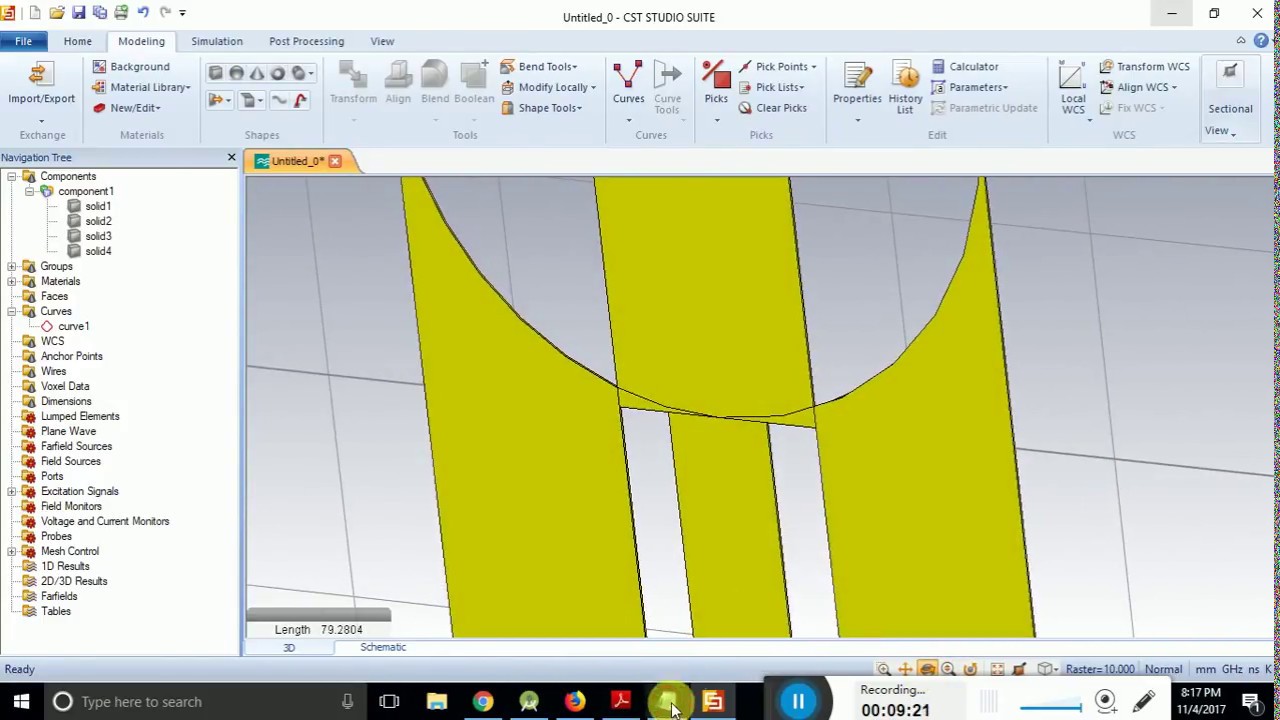Open New/Edit material dropdown
This screenshot has width=1280, height=720.
126,108
